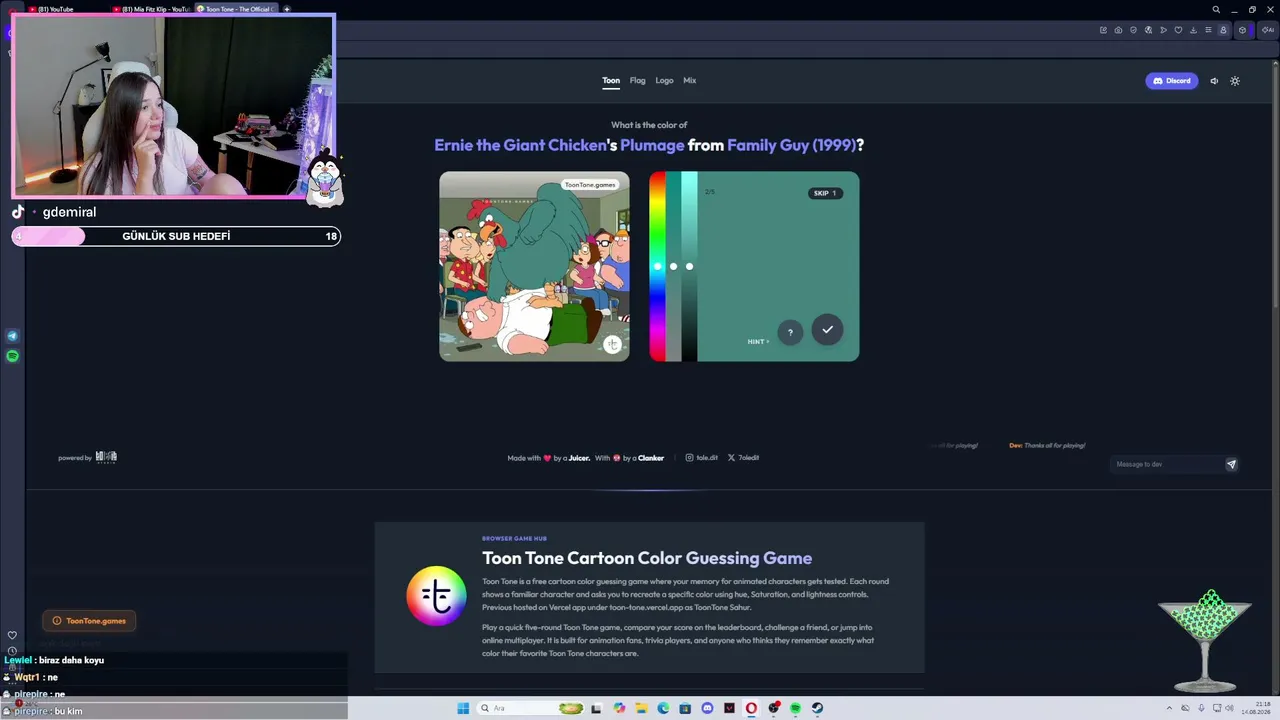Open Opera browser from the taskbar
The width and height of the screenshot is (1280, 720).
751,708
